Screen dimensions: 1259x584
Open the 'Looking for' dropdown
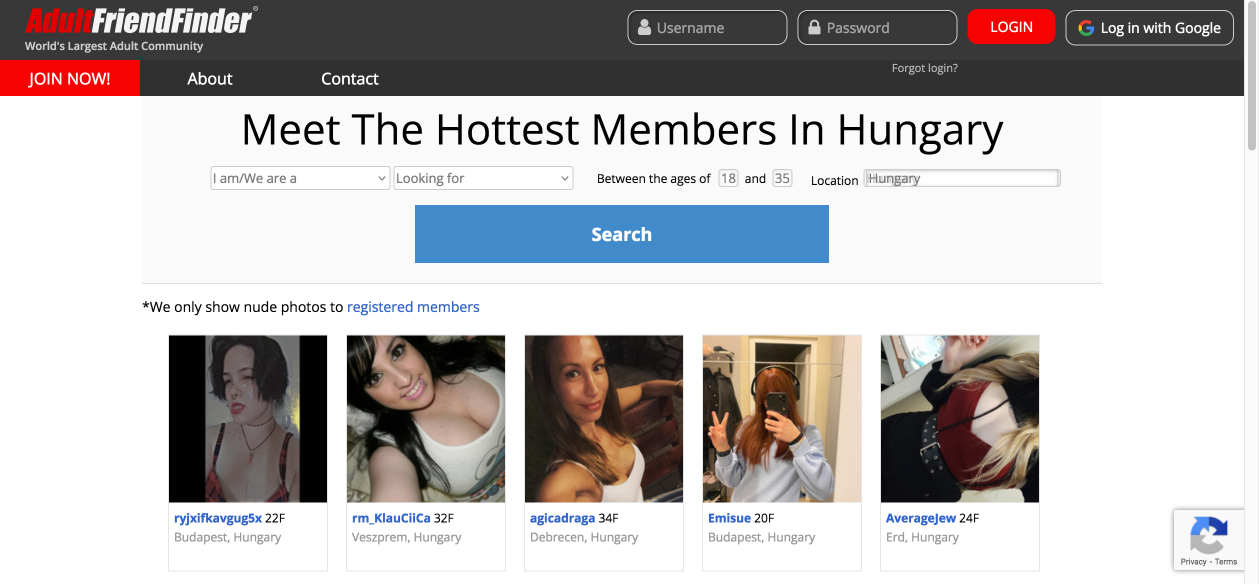[x=483, y=177]
